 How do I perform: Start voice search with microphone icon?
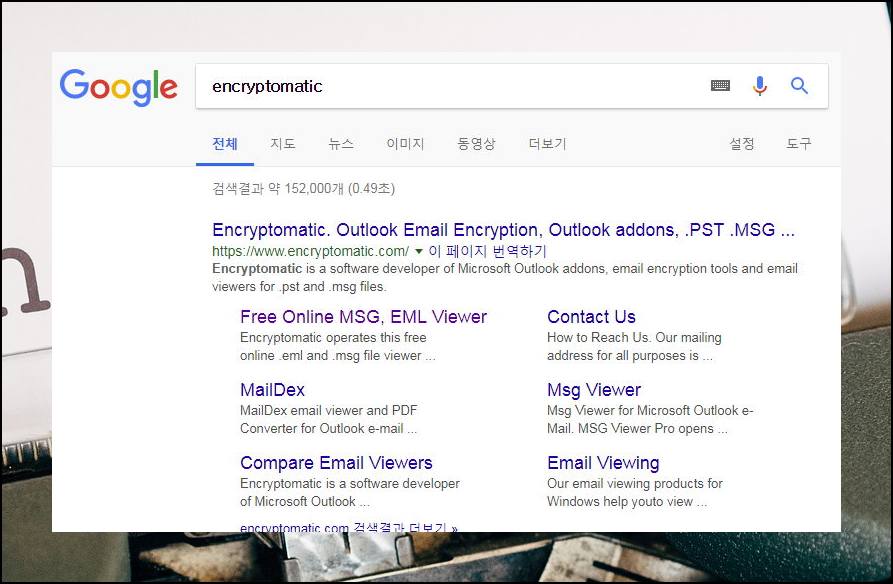click(760, 85)
